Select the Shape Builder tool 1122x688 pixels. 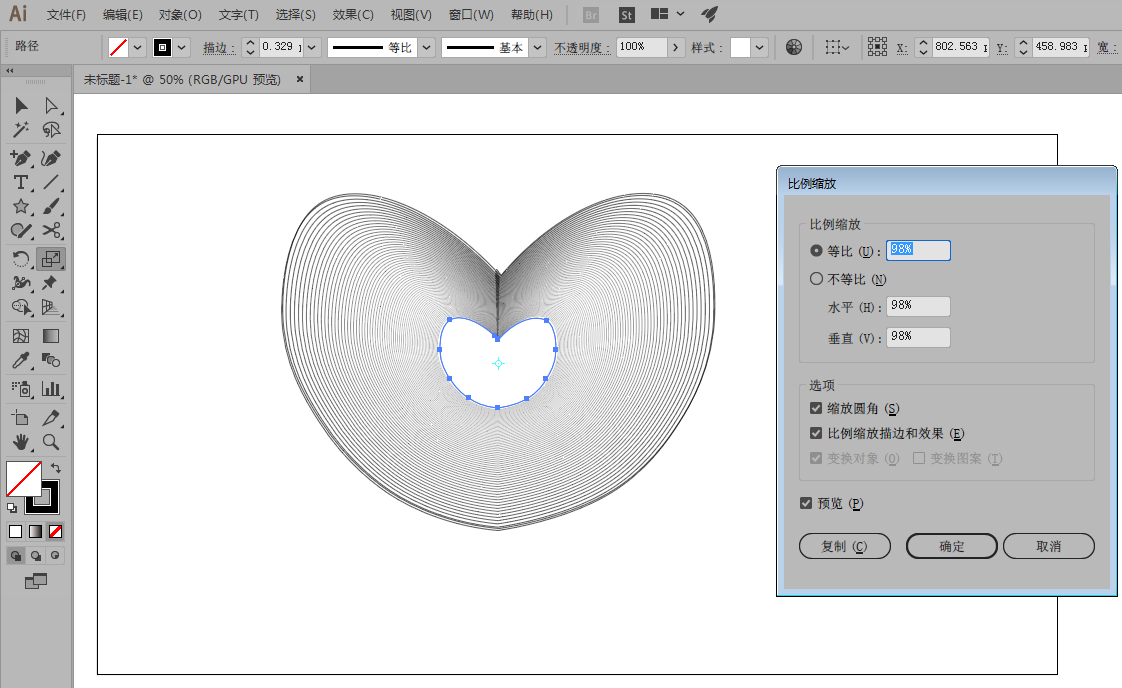tap(21, 307)
